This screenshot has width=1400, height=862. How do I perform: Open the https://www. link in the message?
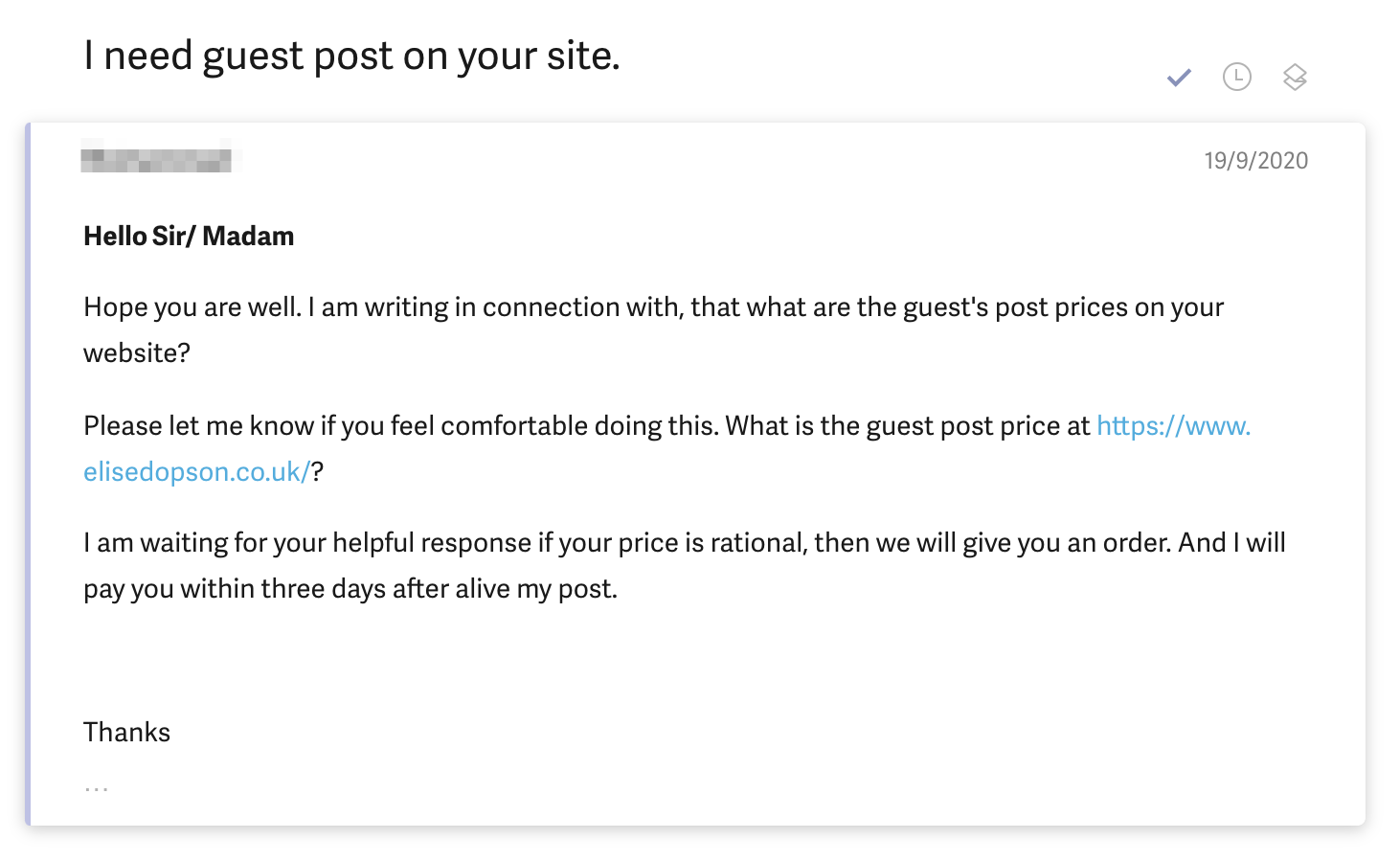click(1173, 425)
